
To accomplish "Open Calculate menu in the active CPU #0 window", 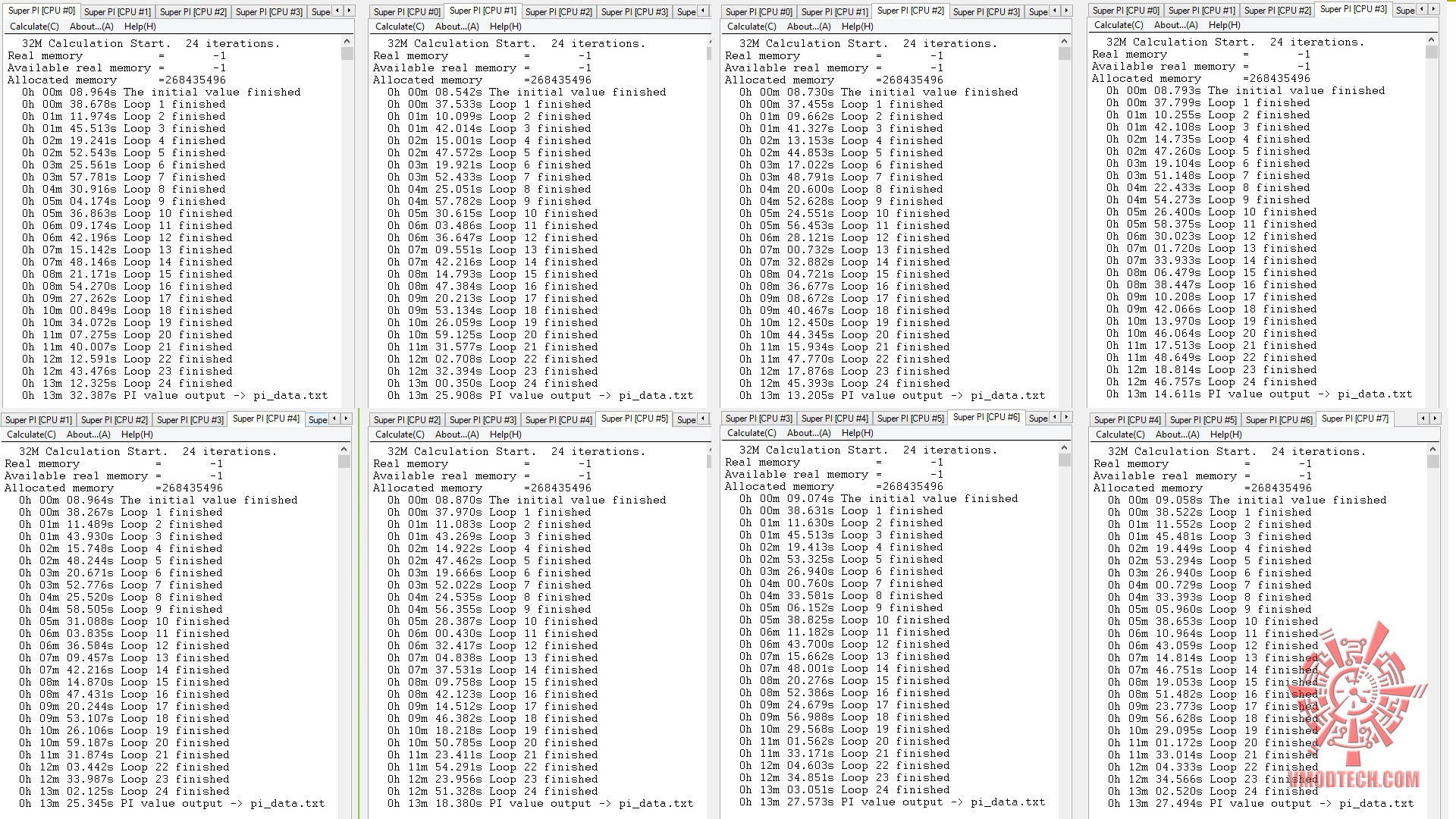I will pos(34,27).
